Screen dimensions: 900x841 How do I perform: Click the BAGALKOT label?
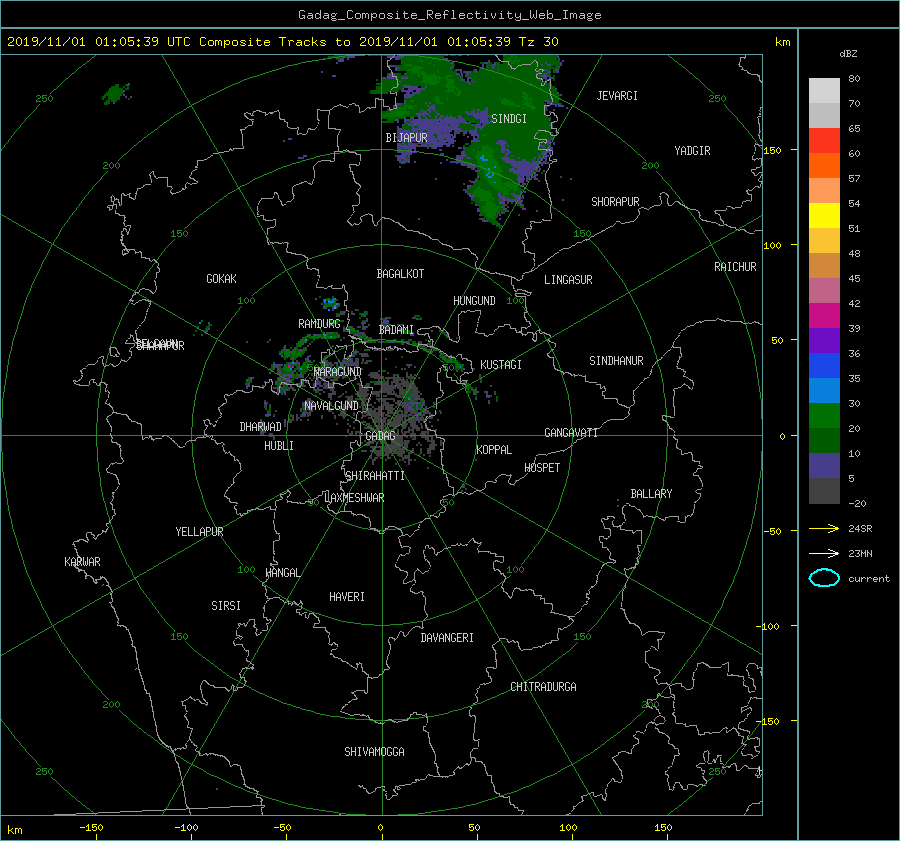pyautogui.click(x=400, y=274)
